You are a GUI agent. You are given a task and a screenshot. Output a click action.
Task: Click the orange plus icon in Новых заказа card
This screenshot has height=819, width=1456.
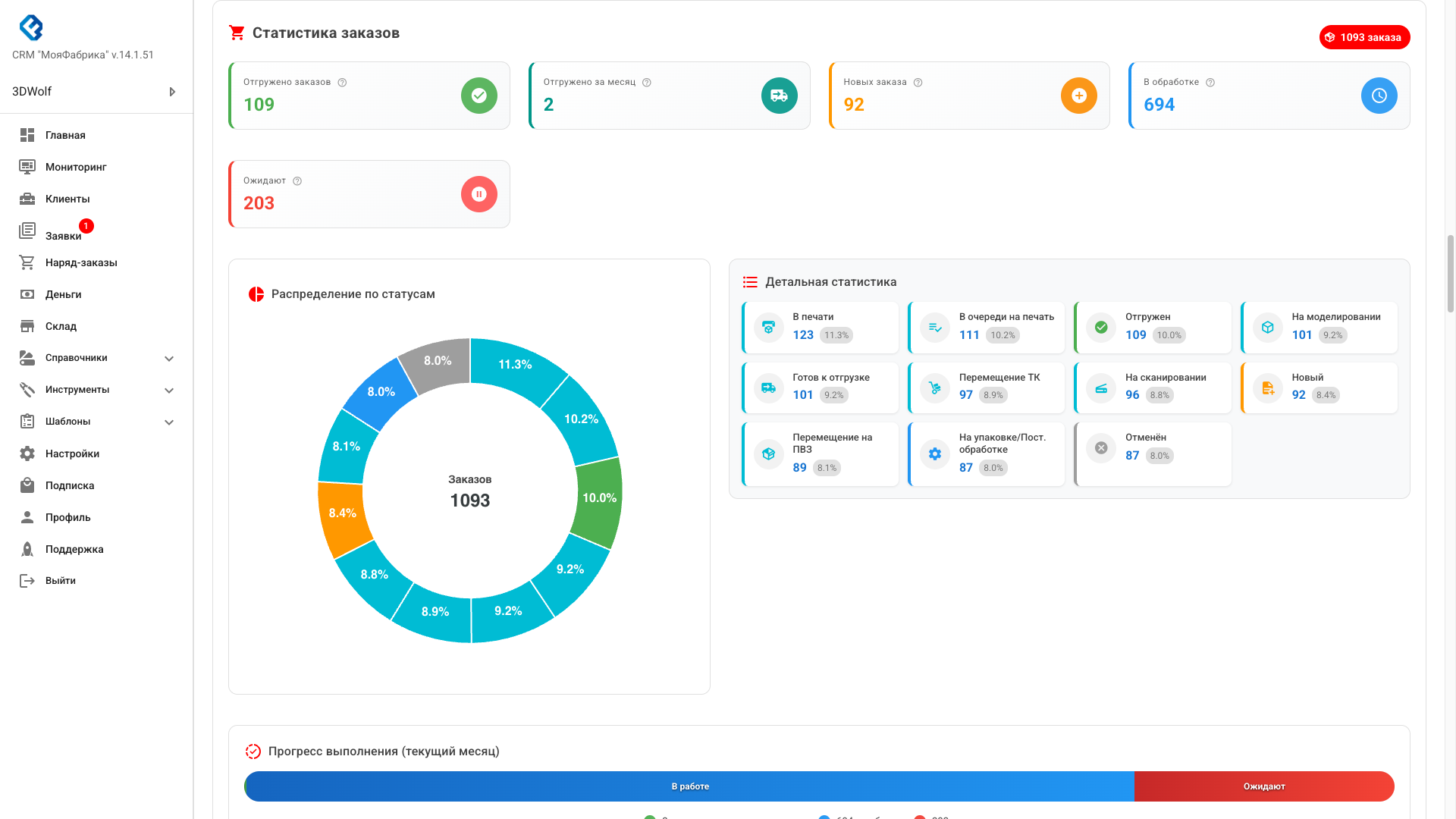1078,96
